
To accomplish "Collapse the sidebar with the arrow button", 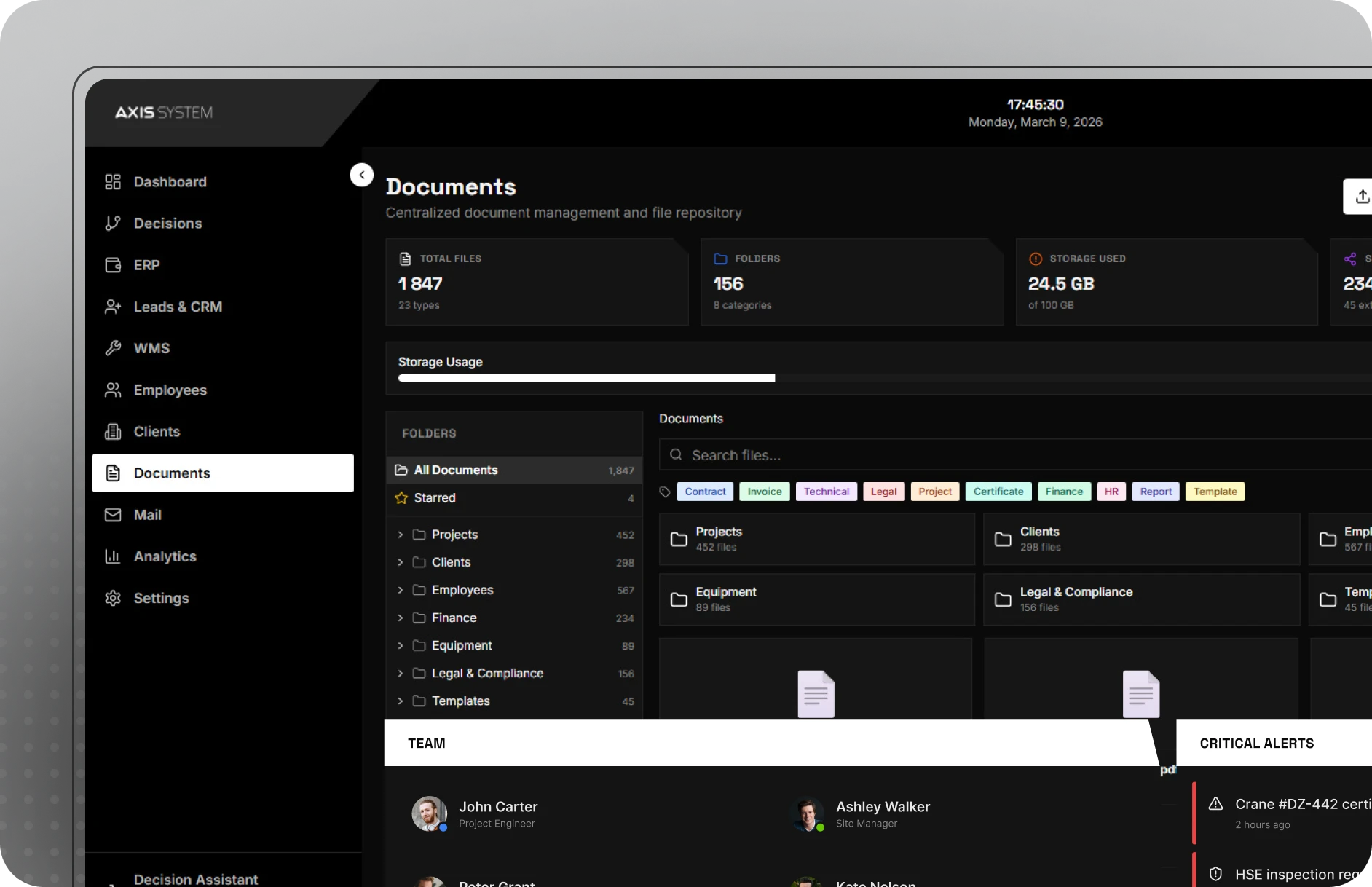I will (x=361, y=175).
